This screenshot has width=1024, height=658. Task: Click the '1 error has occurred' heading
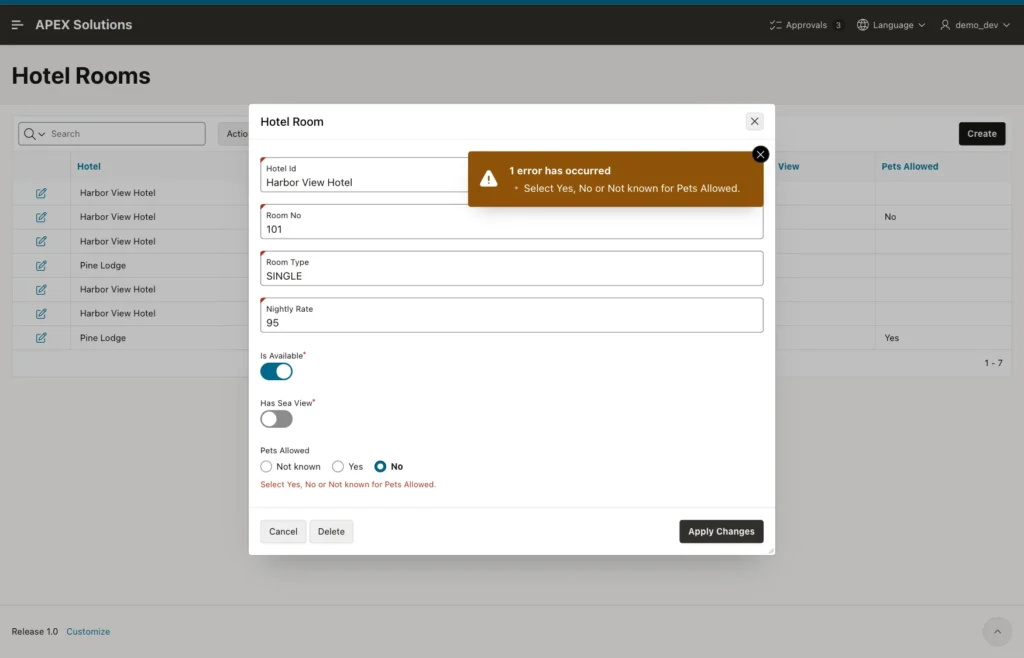coord(560,171)
